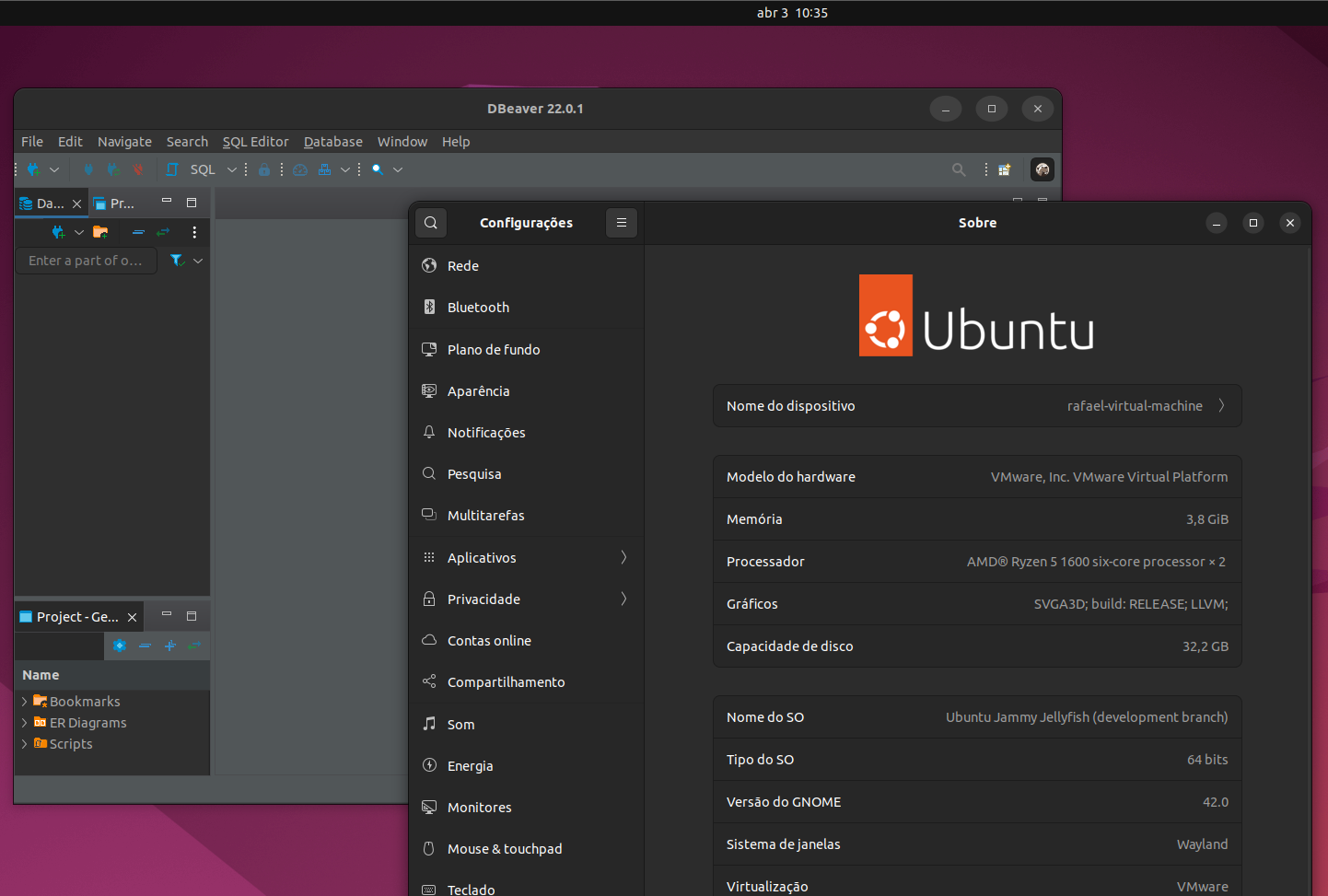
Task: Expand the ER Diagrams tree item
Action: 25,722
